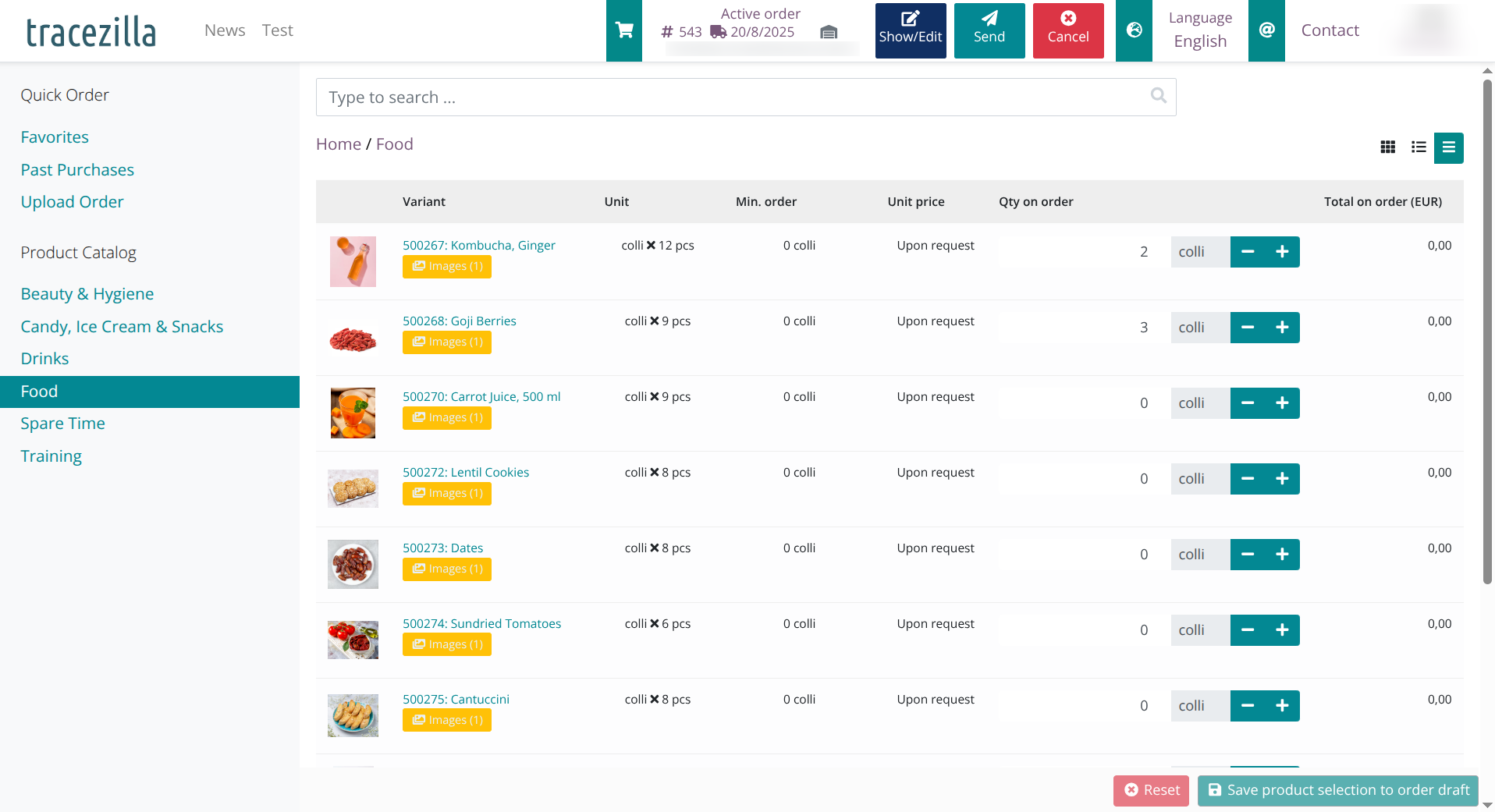Screen dimensions: 1495x812
Task: Click the @ contact icon
Action: (1266, 30)
